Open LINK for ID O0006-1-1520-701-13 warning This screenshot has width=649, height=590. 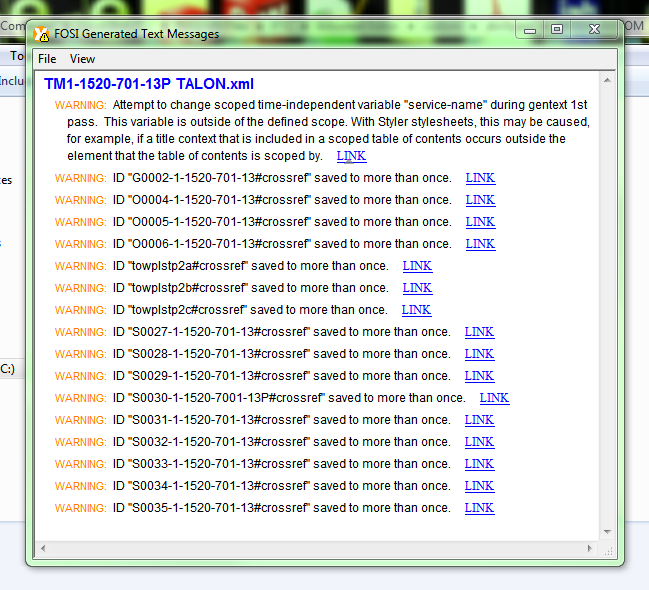(x=480, y=244)
